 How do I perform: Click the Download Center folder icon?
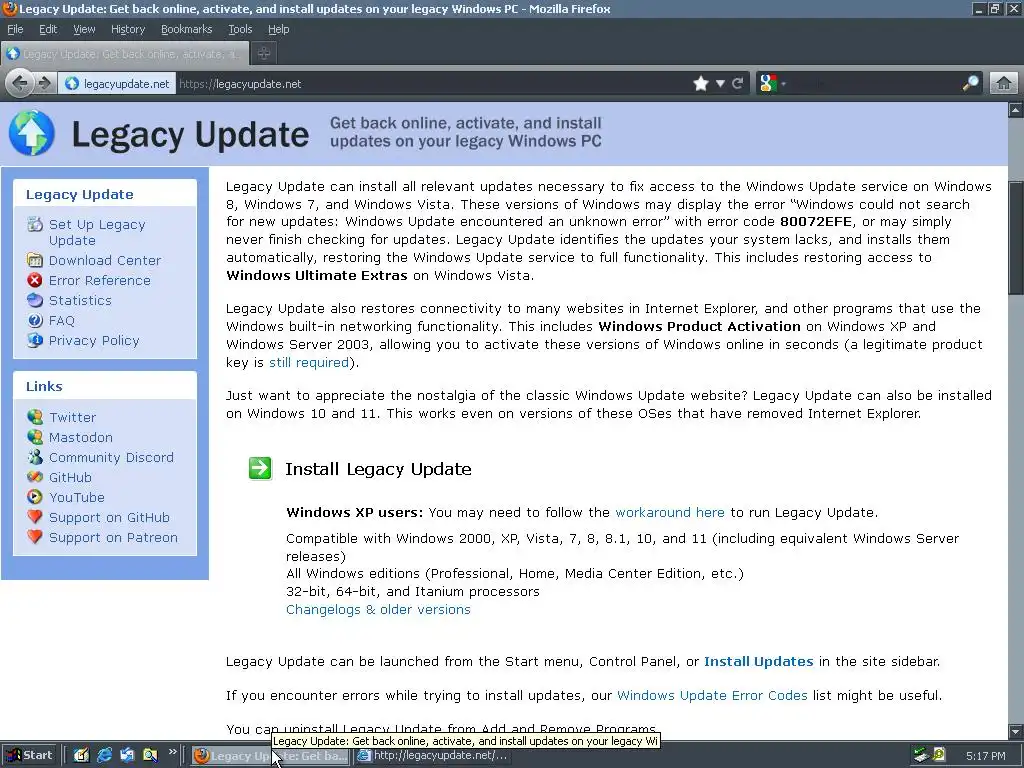35,260
